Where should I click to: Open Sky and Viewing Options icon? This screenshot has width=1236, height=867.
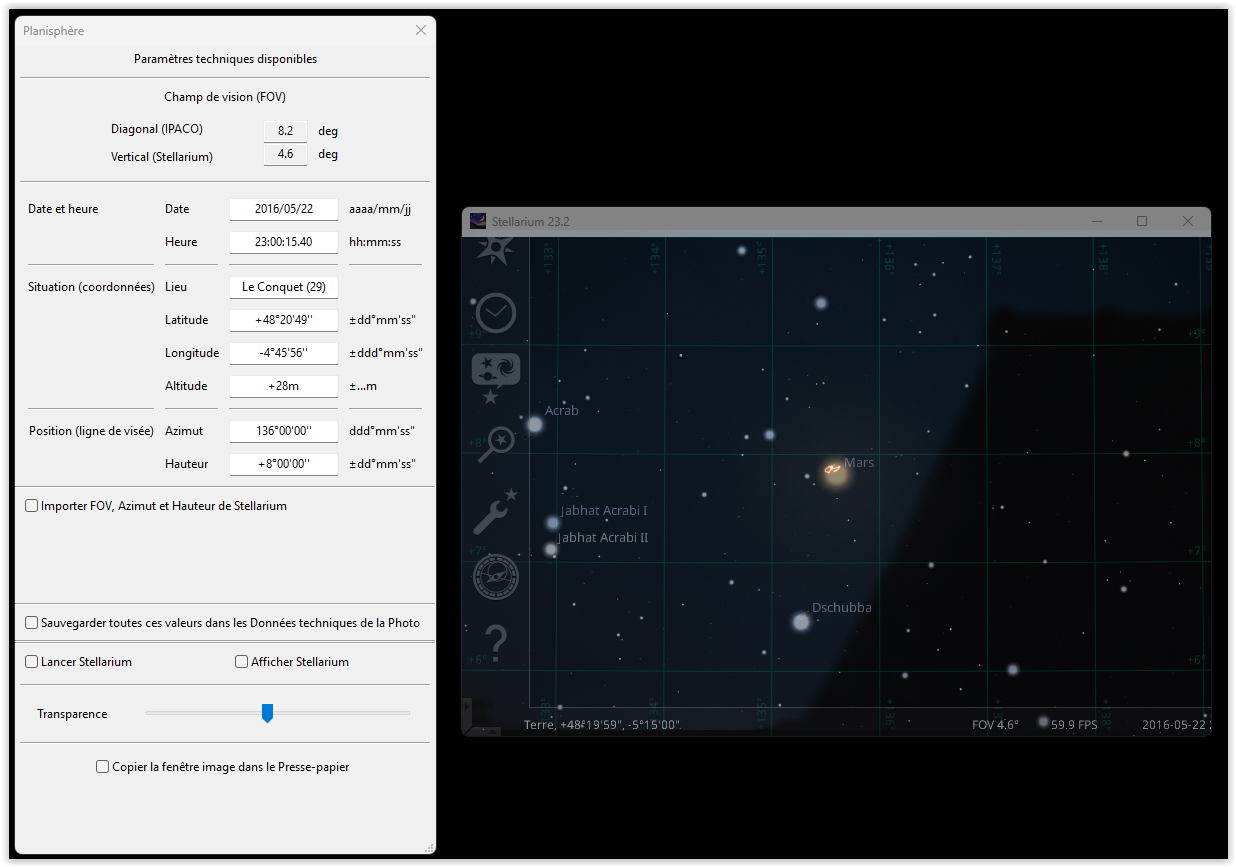point(495,377)
